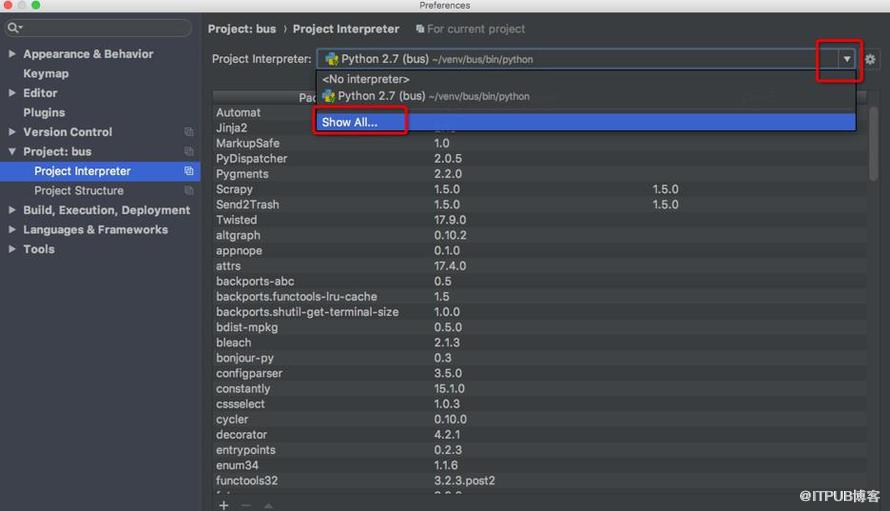Expand the Tools section
This screenshot has height=511, width=890.
pyautogui.click(x=12, y=249)
